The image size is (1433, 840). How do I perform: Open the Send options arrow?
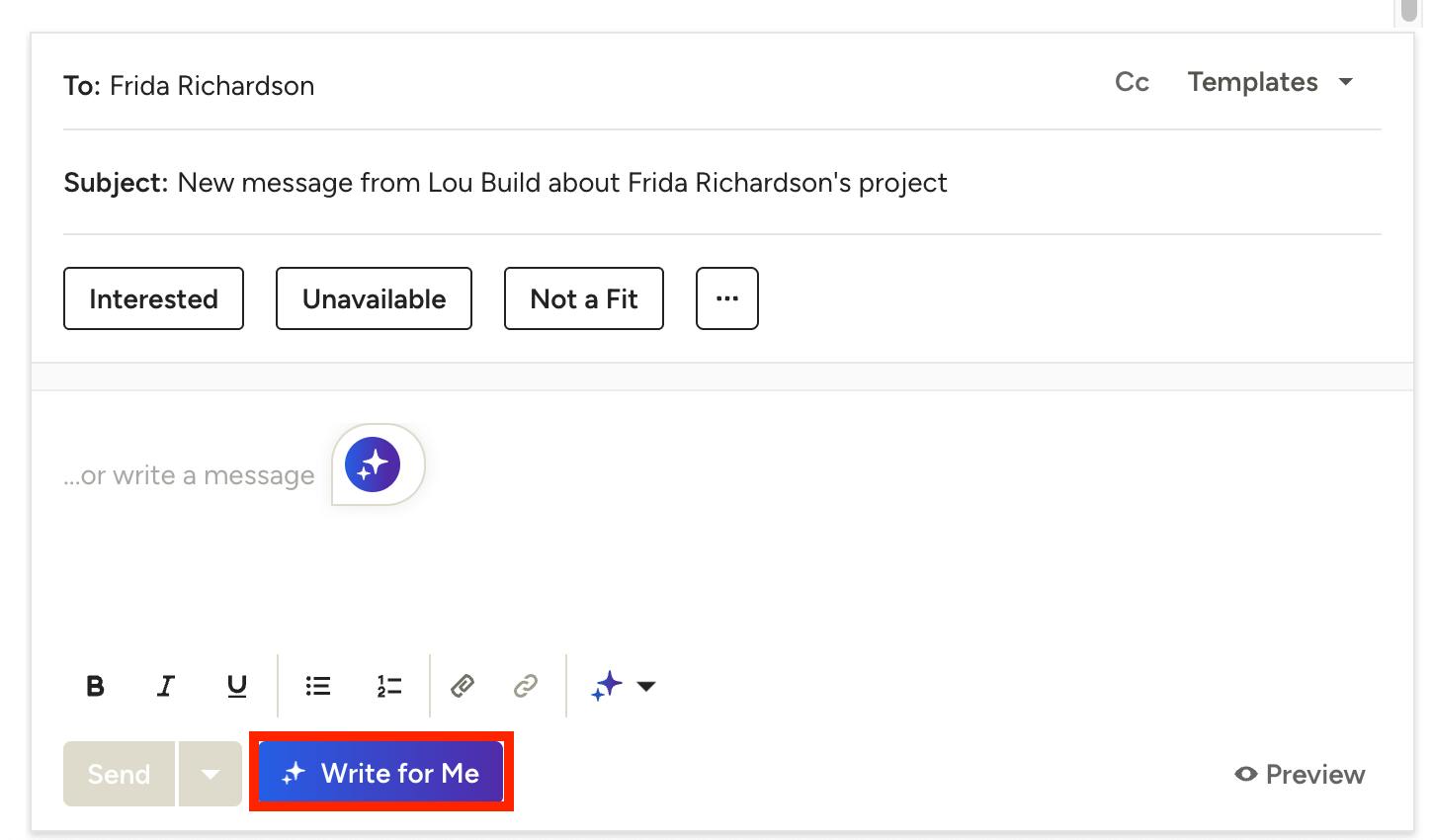(x=211, y=774)
